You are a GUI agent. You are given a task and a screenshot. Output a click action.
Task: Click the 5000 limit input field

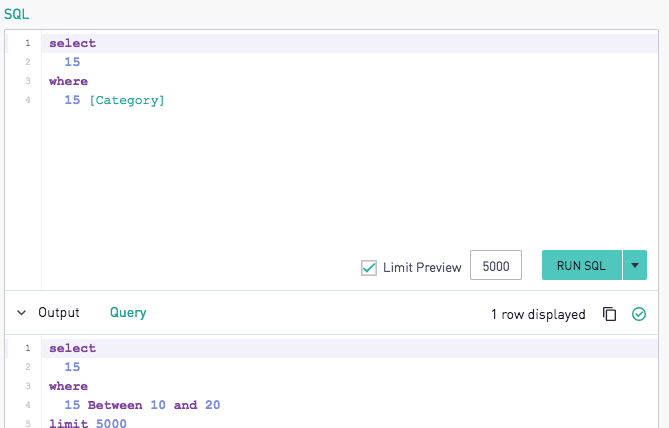[496, 265]
